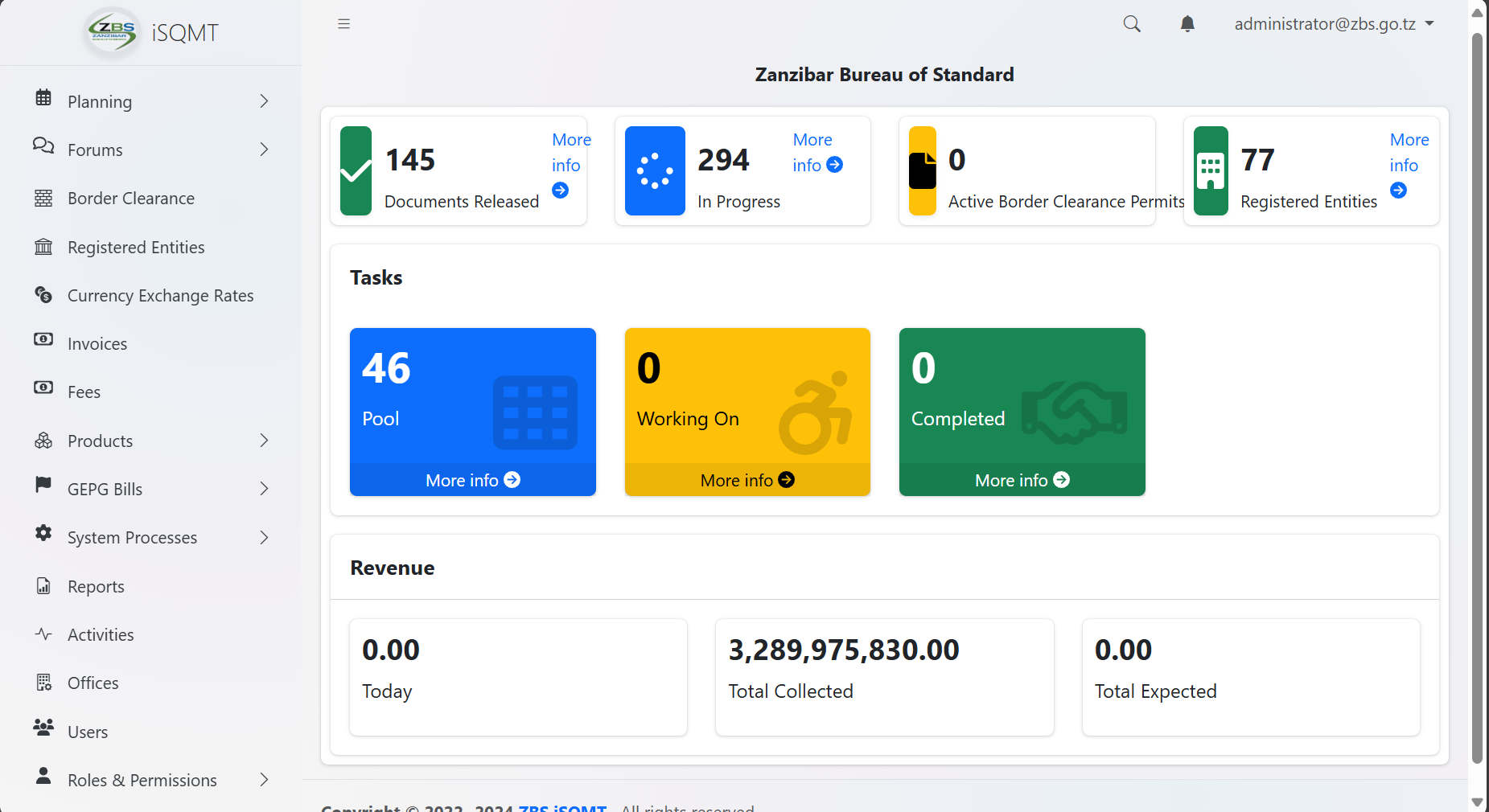Viewport: 1489px width, 812px height.
Task: Click the green Registered Entities building icon
Action: 1211,170
